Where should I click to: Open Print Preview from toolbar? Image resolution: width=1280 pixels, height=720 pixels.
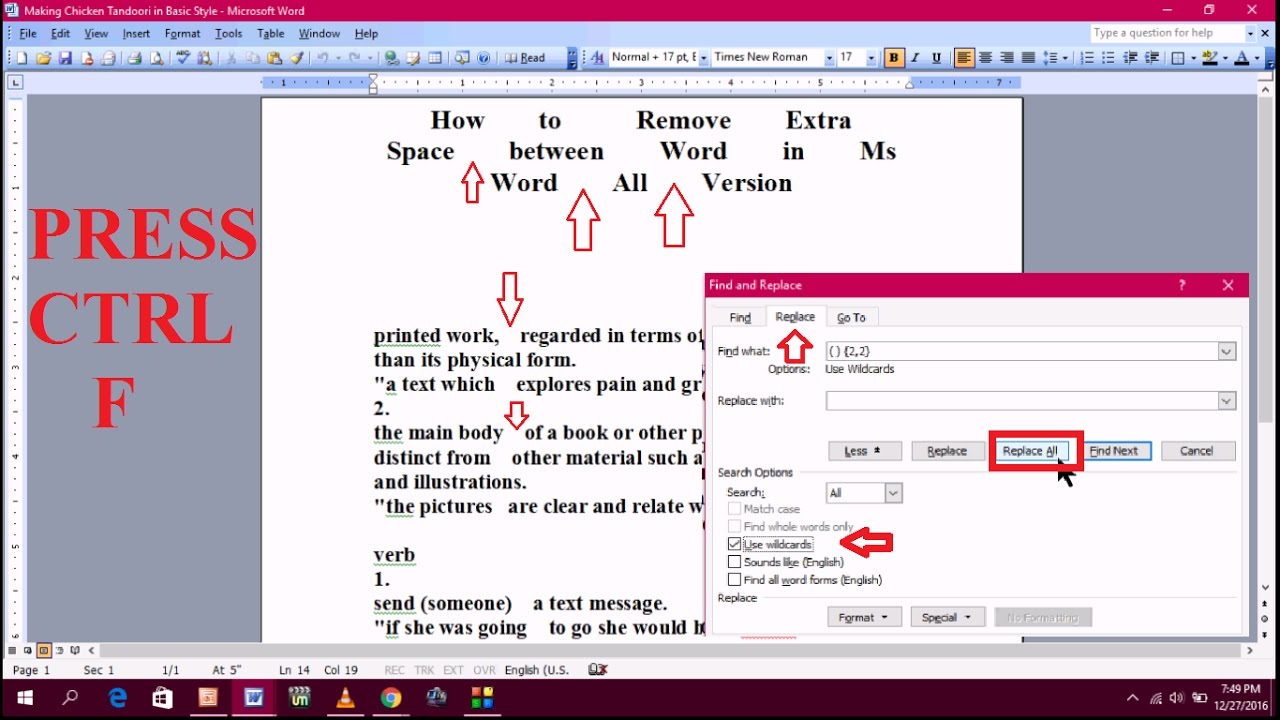[x=156, y=58]
